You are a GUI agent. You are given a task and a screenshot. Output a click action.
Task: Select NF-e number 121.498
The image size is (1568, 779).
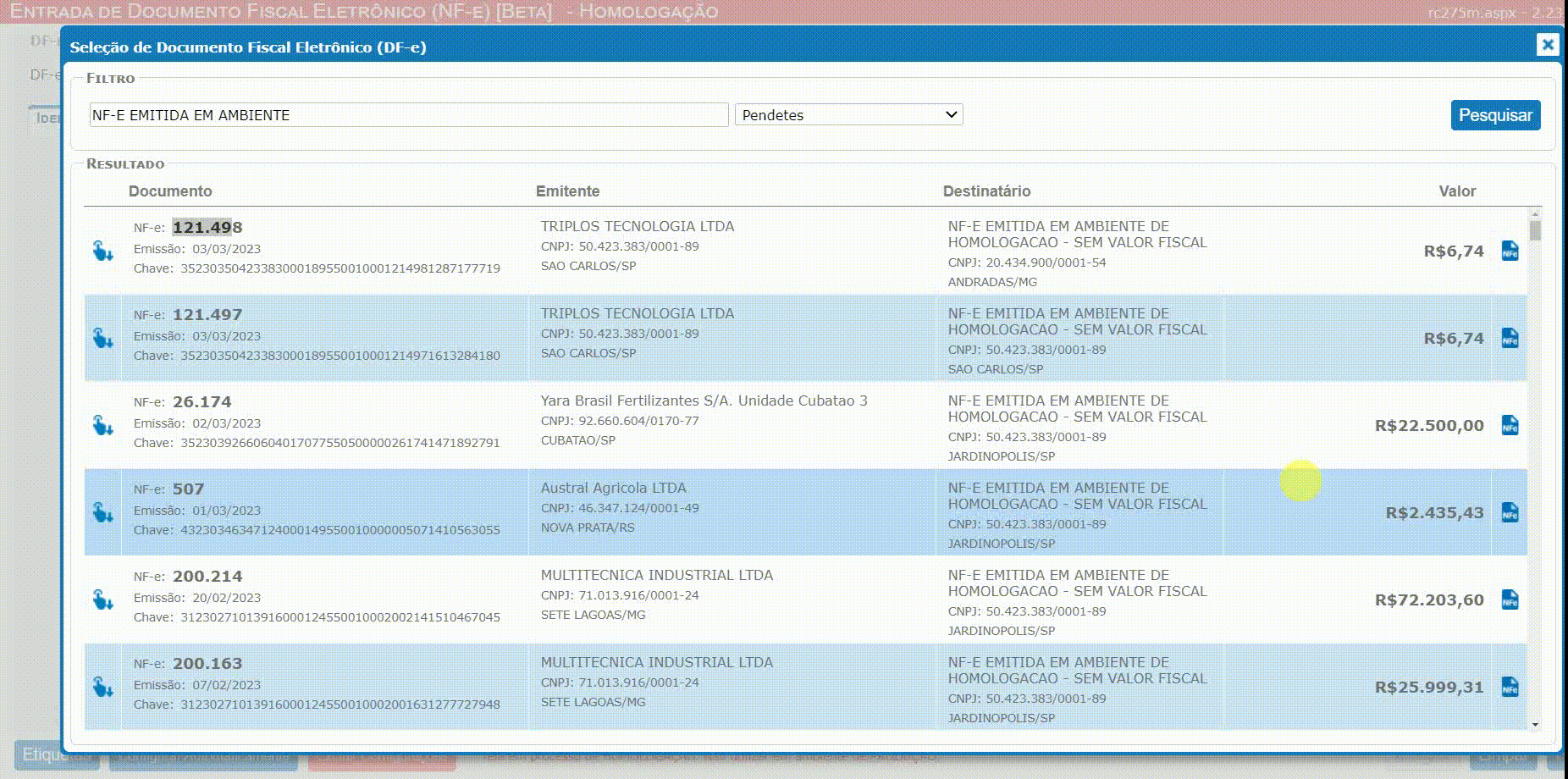207,228
